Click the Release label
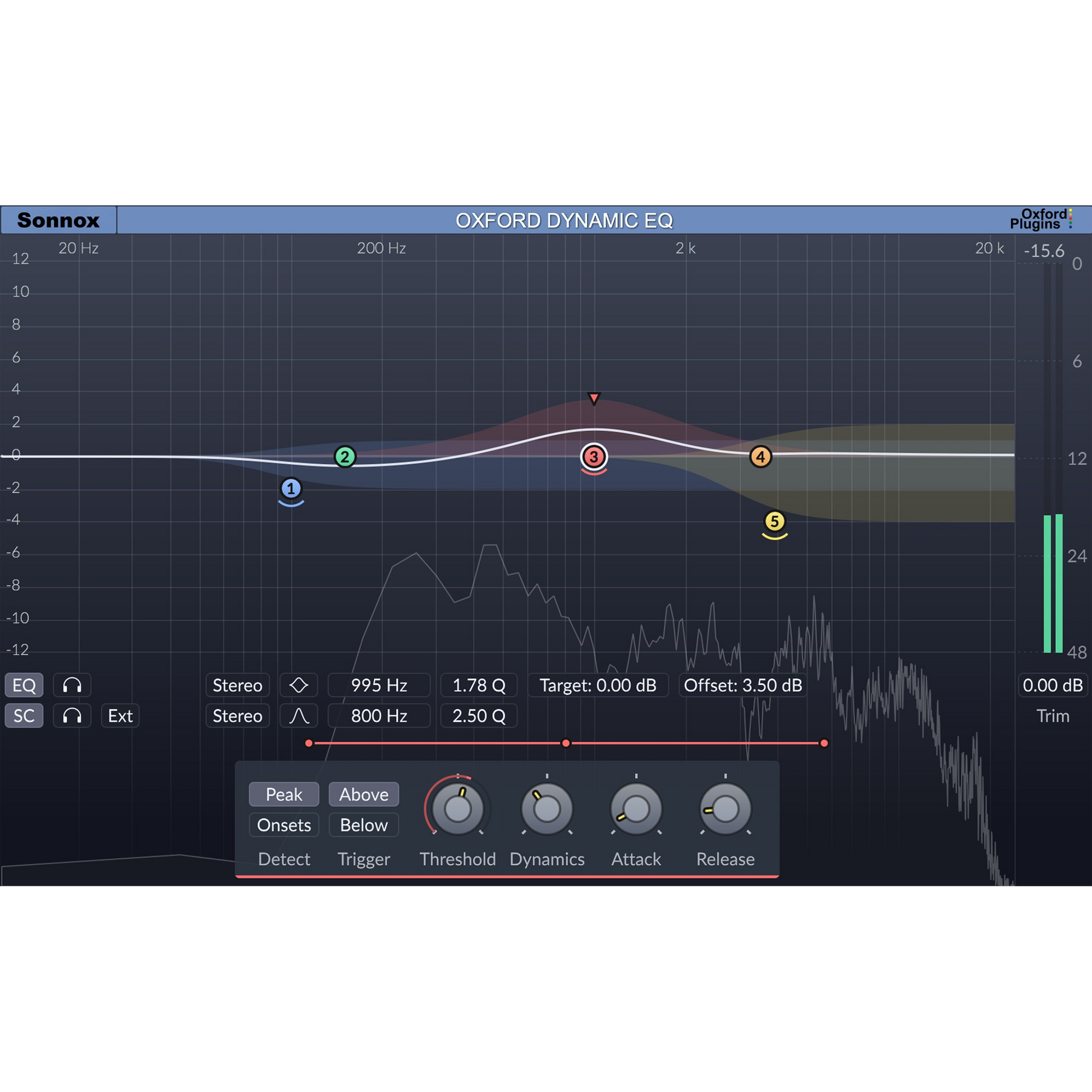 coord(725,859)
